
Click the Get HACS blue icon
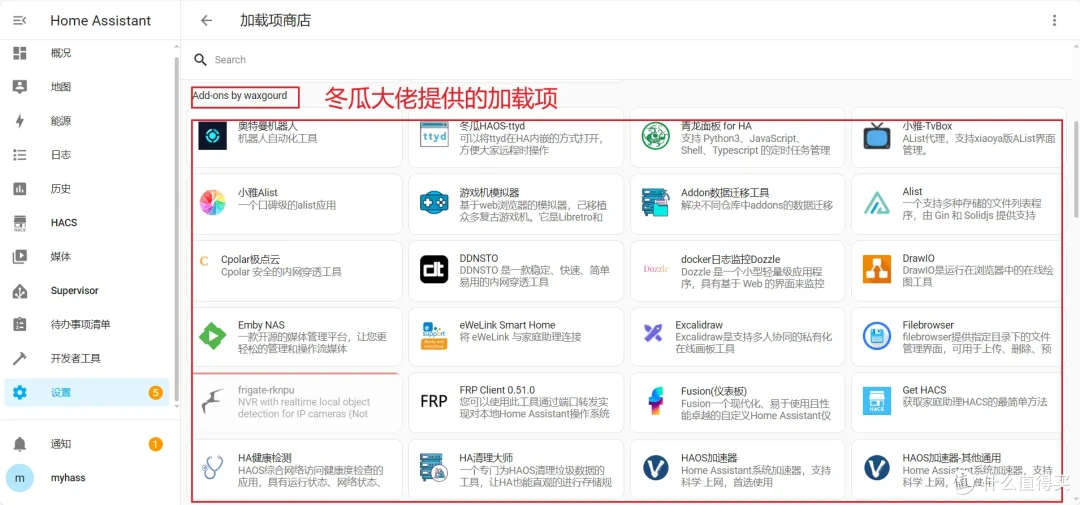tap(877, 401)
